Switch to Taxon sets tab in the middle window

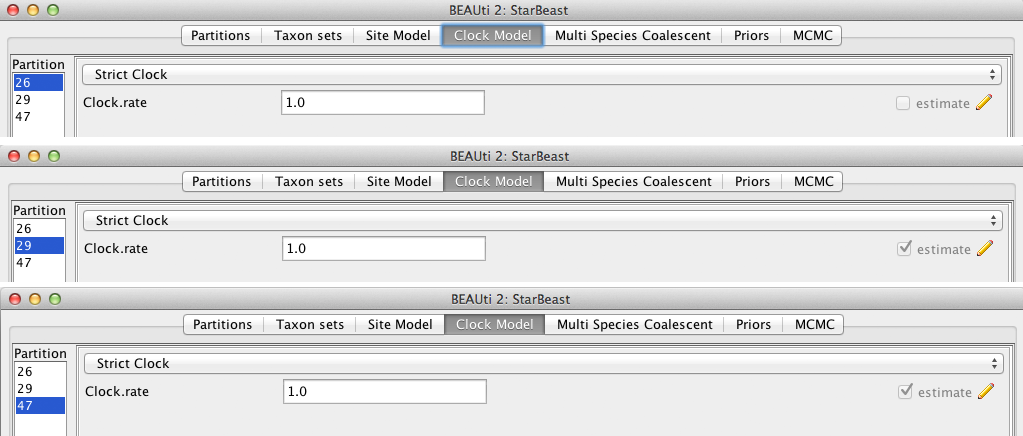pyautogui.click(x=309, y=182)
